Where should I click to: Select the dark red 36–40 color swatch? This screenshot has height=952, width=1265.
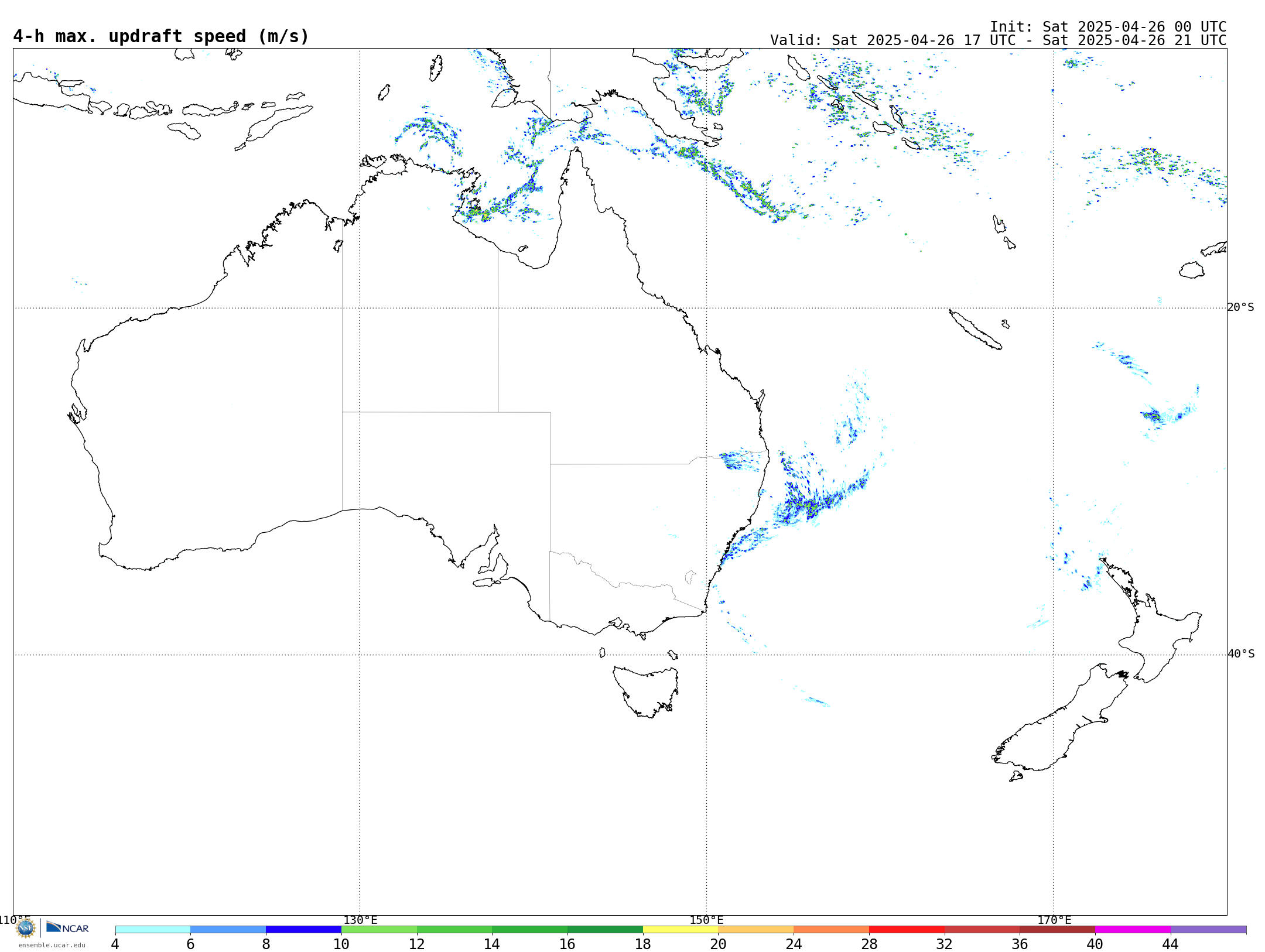1058,930
